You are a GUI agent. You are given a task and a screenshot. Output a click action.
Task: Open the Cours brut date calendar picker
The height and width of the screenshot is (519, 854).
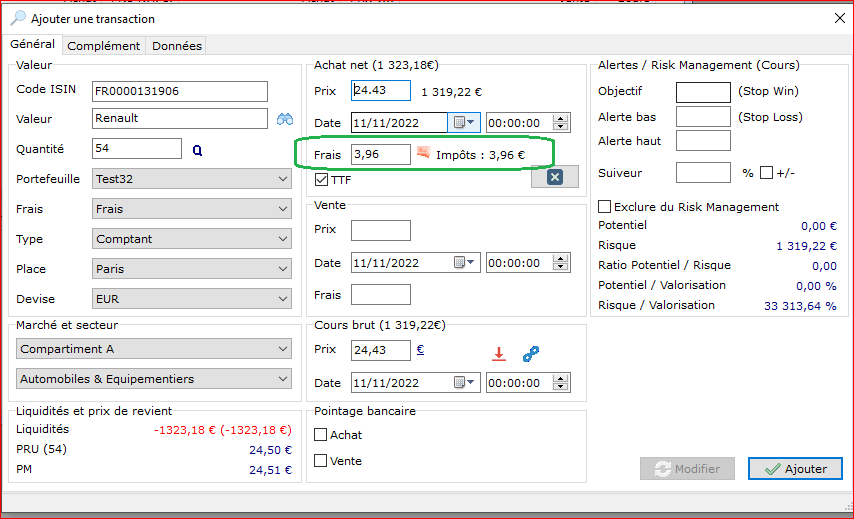point(464,382)
